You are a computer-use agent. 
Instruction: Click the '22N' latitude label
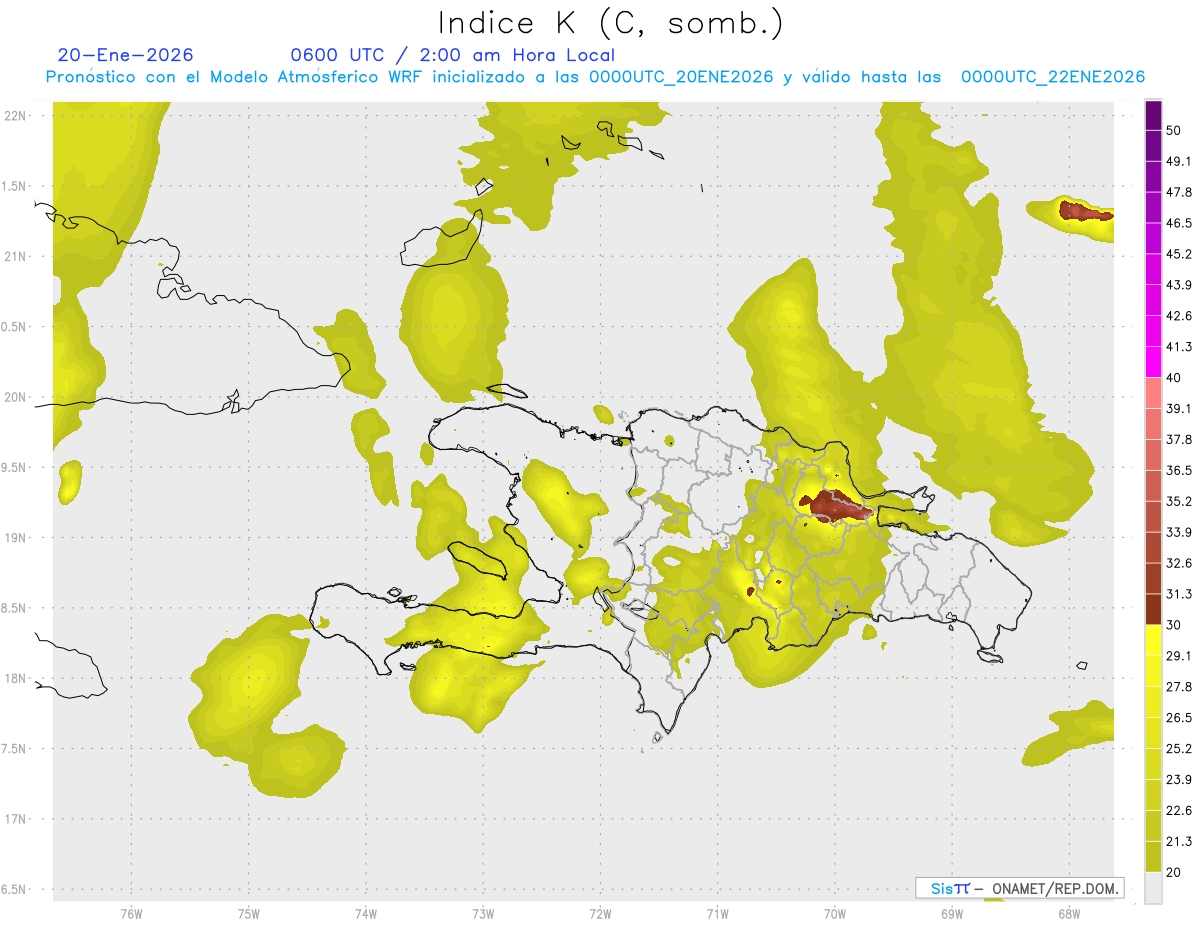click(x=15, y=116)
